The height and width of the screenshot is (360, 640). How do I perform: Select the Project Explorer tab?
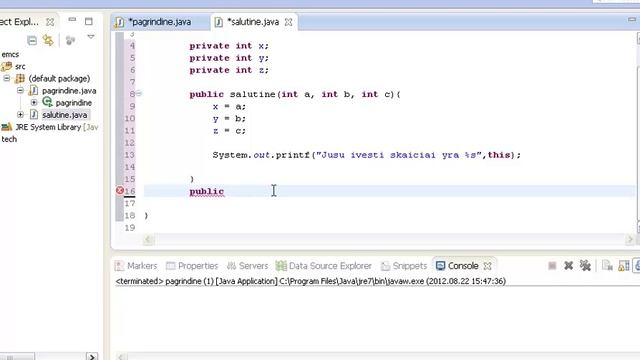[19, 22]
